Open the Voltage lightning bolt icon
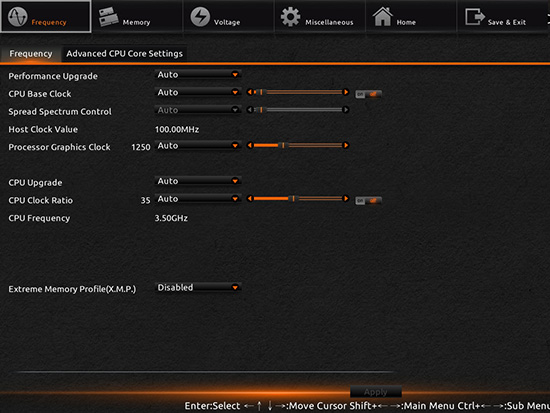Image resolution: width=550 pixels, height=413 pixels. pos(200,16)
